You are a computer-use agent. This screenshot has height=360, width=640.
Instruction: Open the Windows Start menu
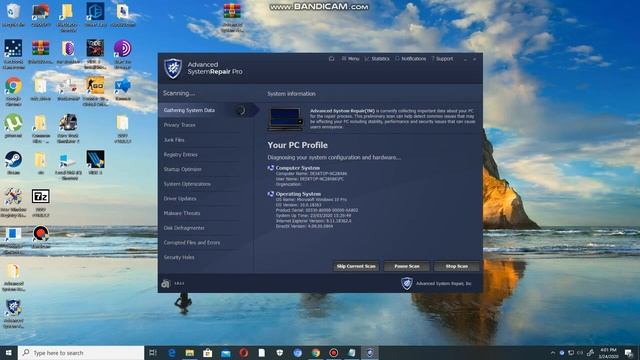[9, 353]
